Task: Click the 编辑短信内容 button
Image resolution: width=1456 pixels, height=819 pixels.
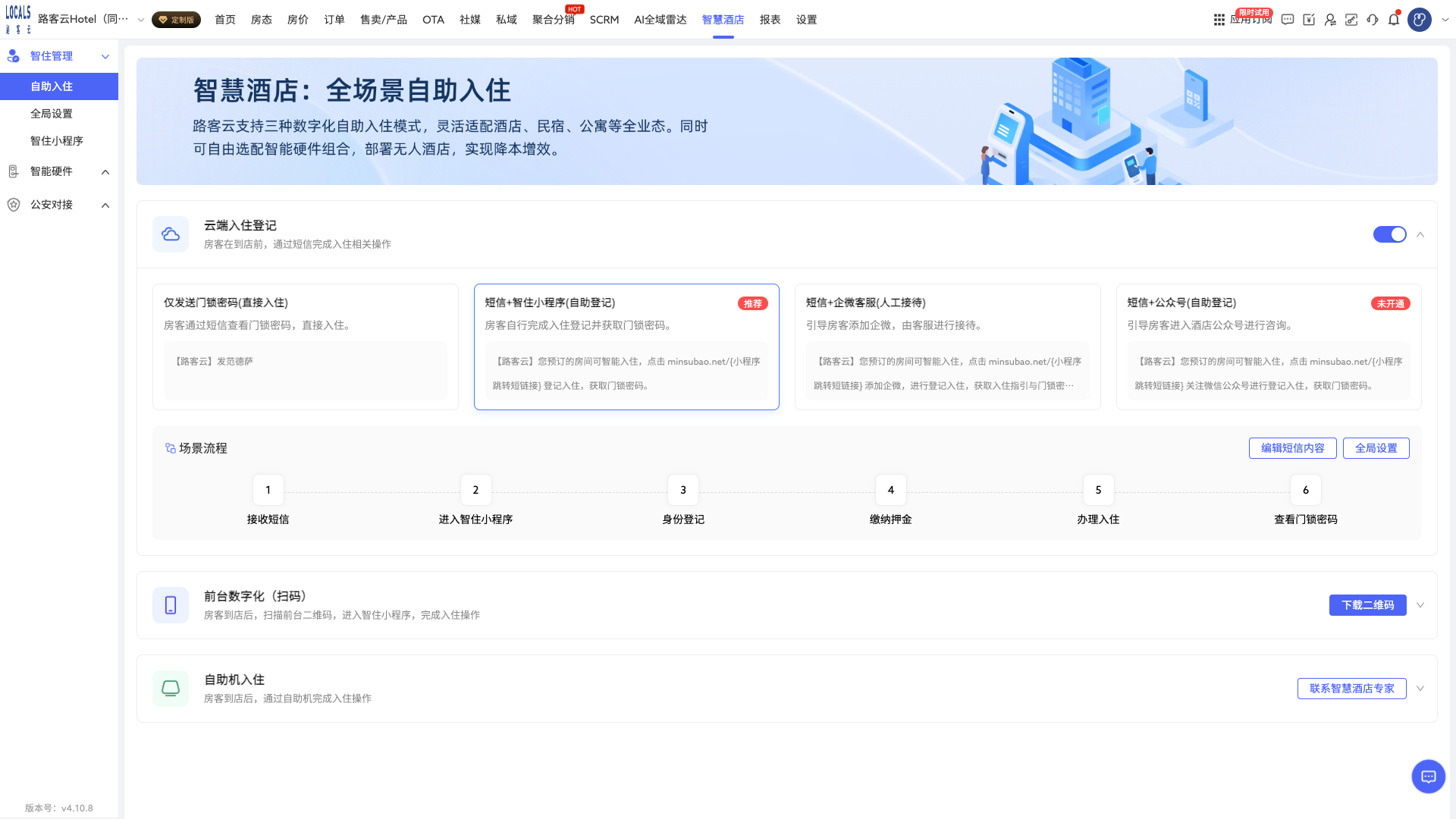Action: [x=1293, y=448]
